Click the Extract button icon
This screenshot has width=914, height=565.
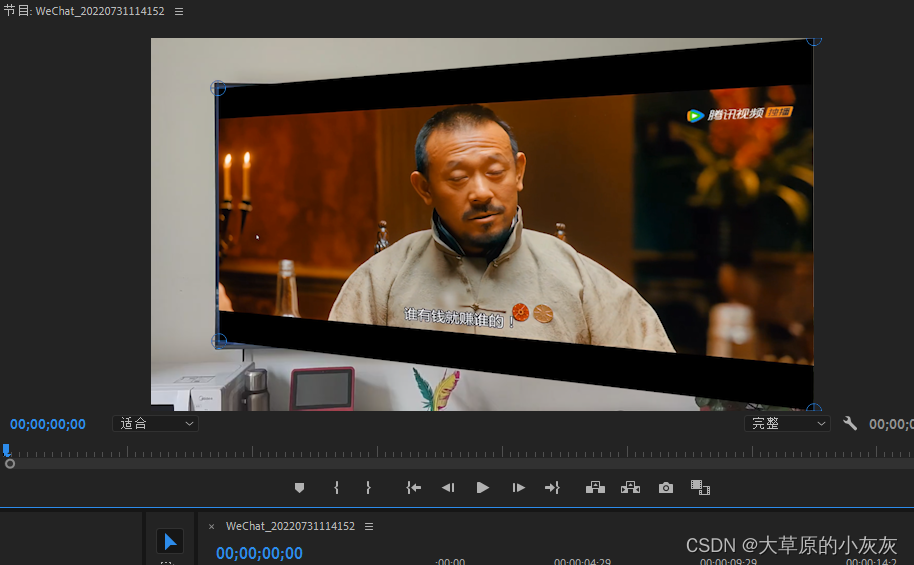pyautogui.click(x=630, y=488)
